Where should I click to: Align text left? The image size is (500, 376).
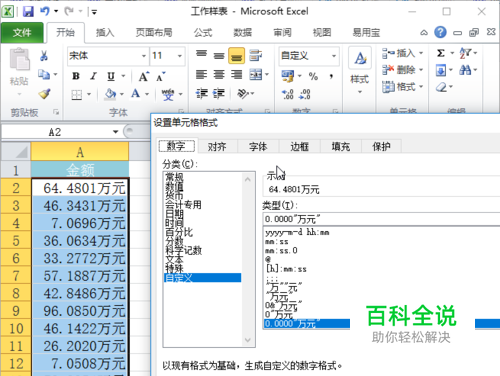coord(201,75)
